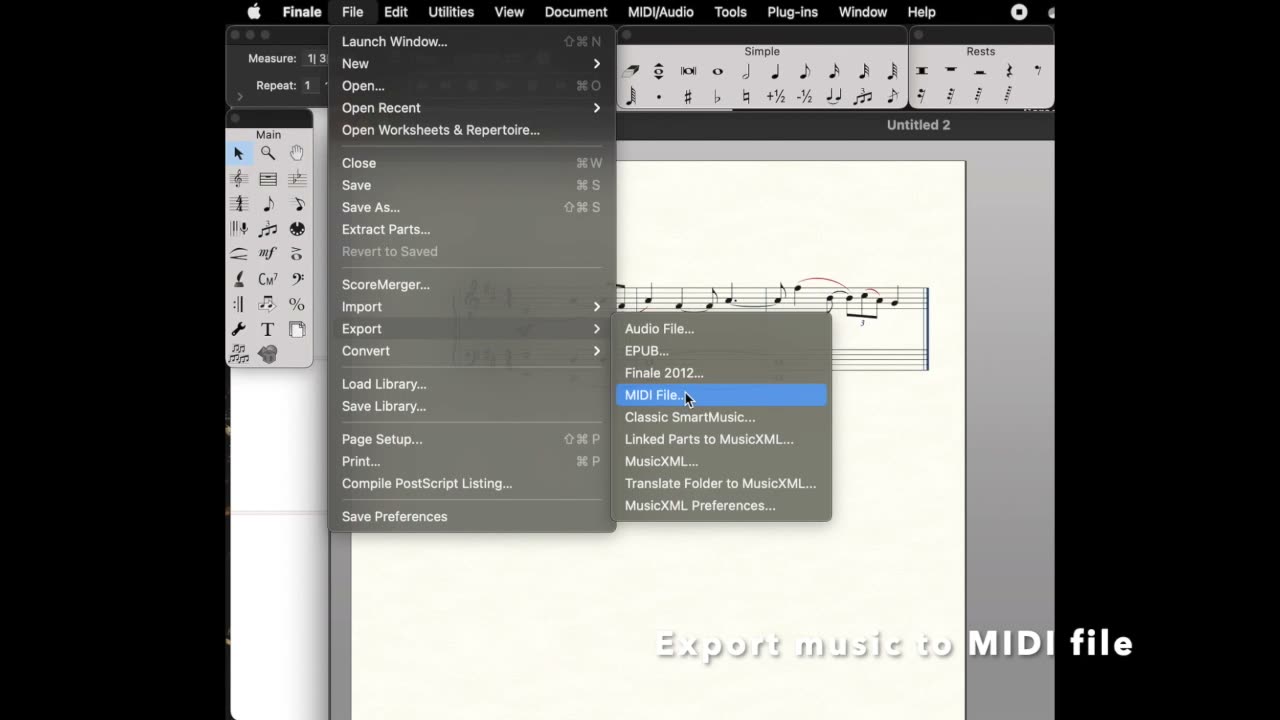Choose the whole note in Simple palette

point(717,71)
